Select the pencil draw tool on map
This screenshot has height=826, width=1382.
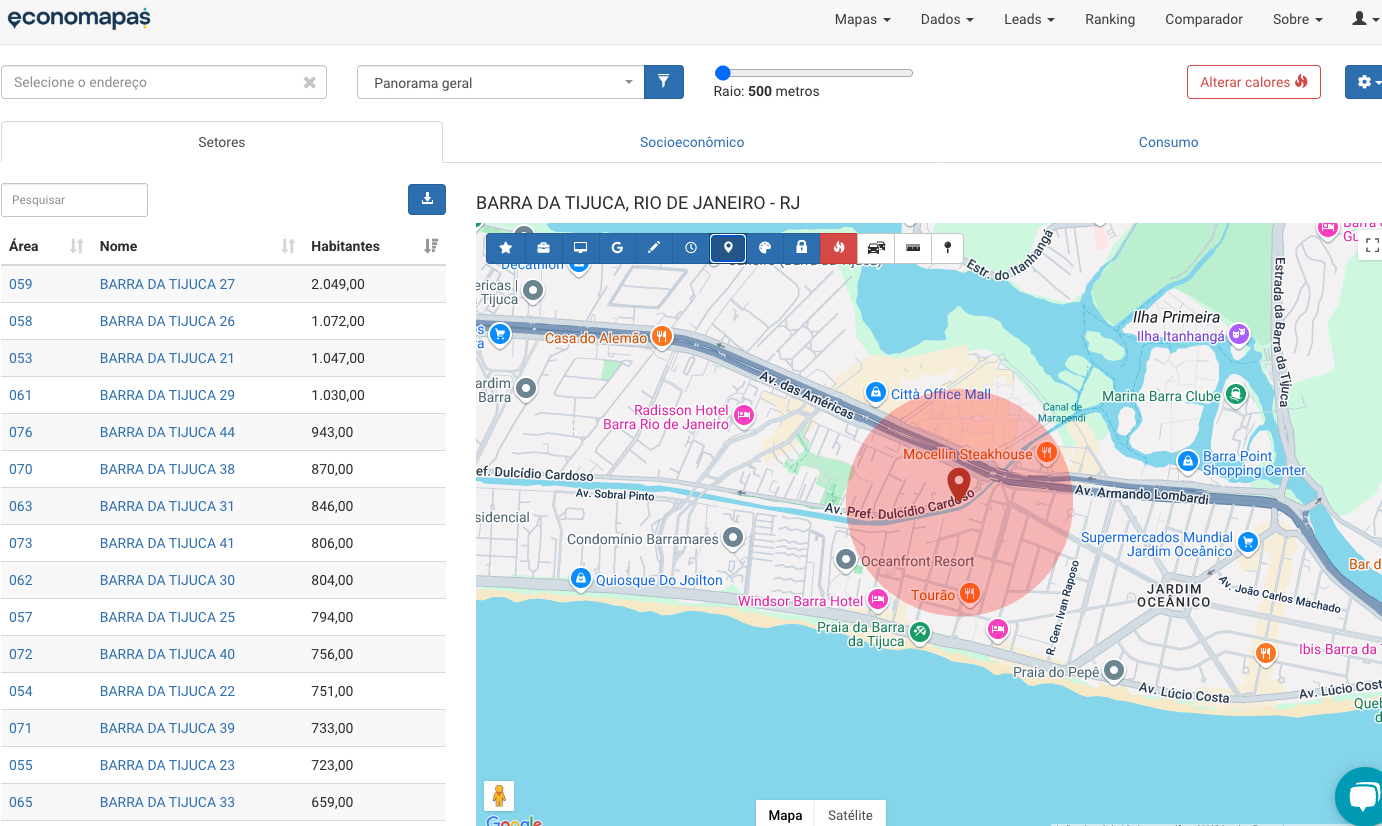tap(654, 248)
